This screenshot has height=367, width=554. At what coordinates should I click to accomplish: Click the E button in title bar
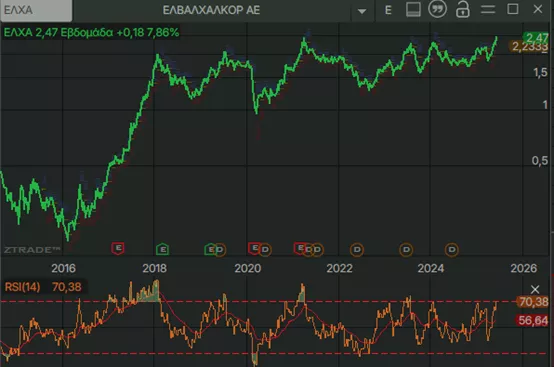tap(388, 10)
